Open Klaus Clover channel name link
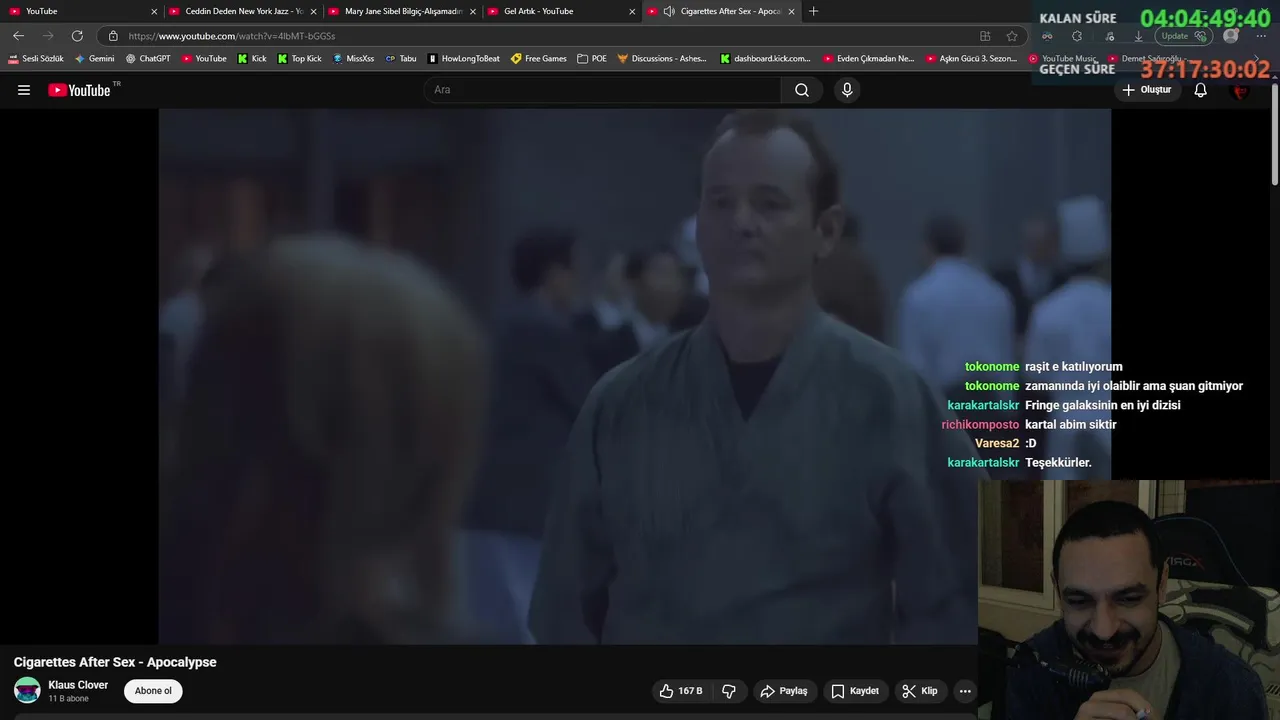The height and width of the screenshot is (720, 1280). point(78,685)
